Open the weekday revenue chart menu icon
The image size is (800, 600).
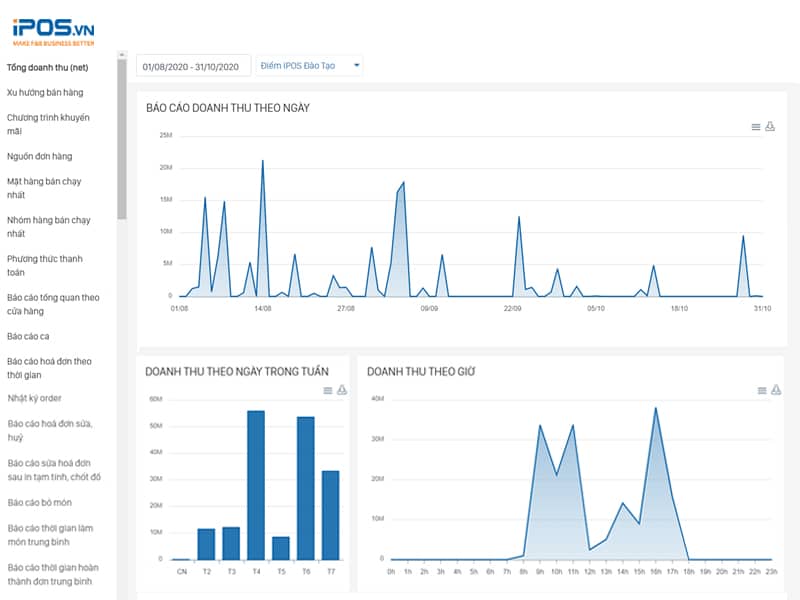(x=328, y=390)
